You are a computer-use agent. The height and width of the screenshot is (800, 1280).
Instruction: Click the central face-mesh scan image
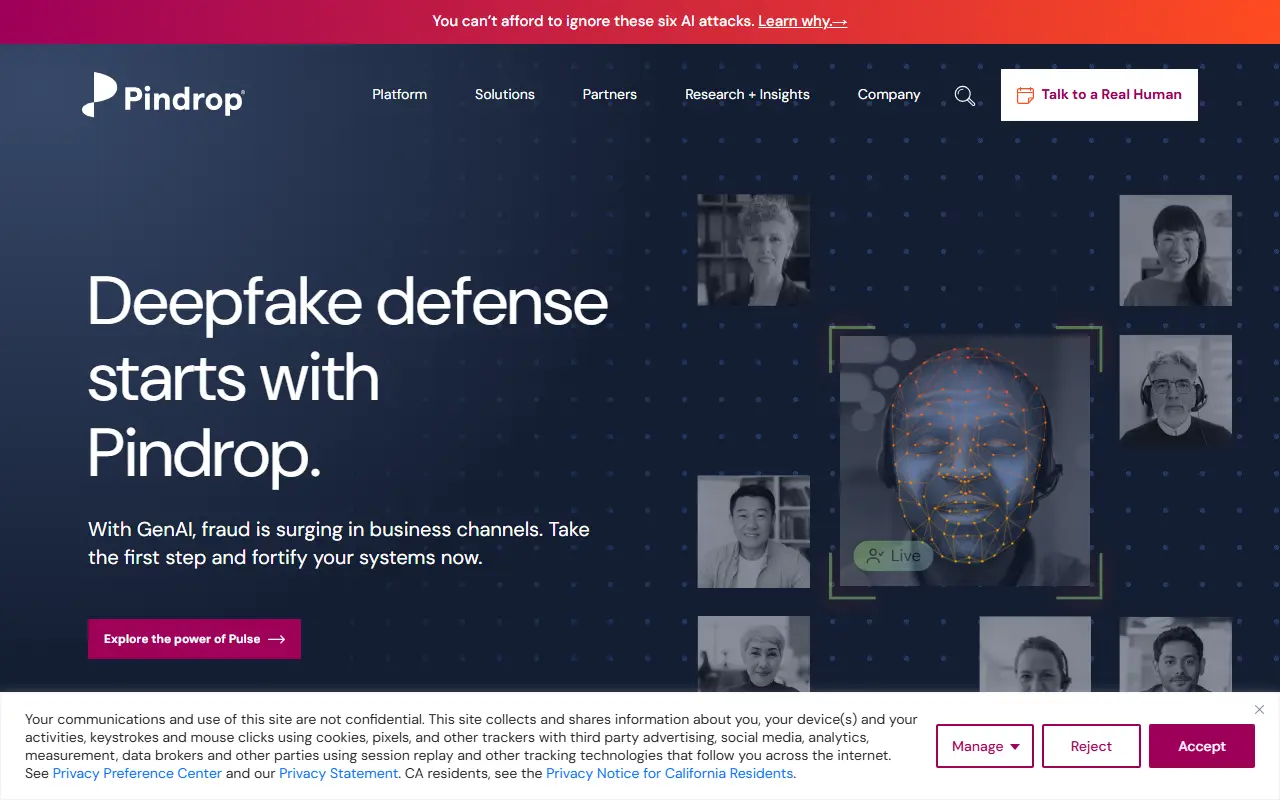(x=965, y=461)
